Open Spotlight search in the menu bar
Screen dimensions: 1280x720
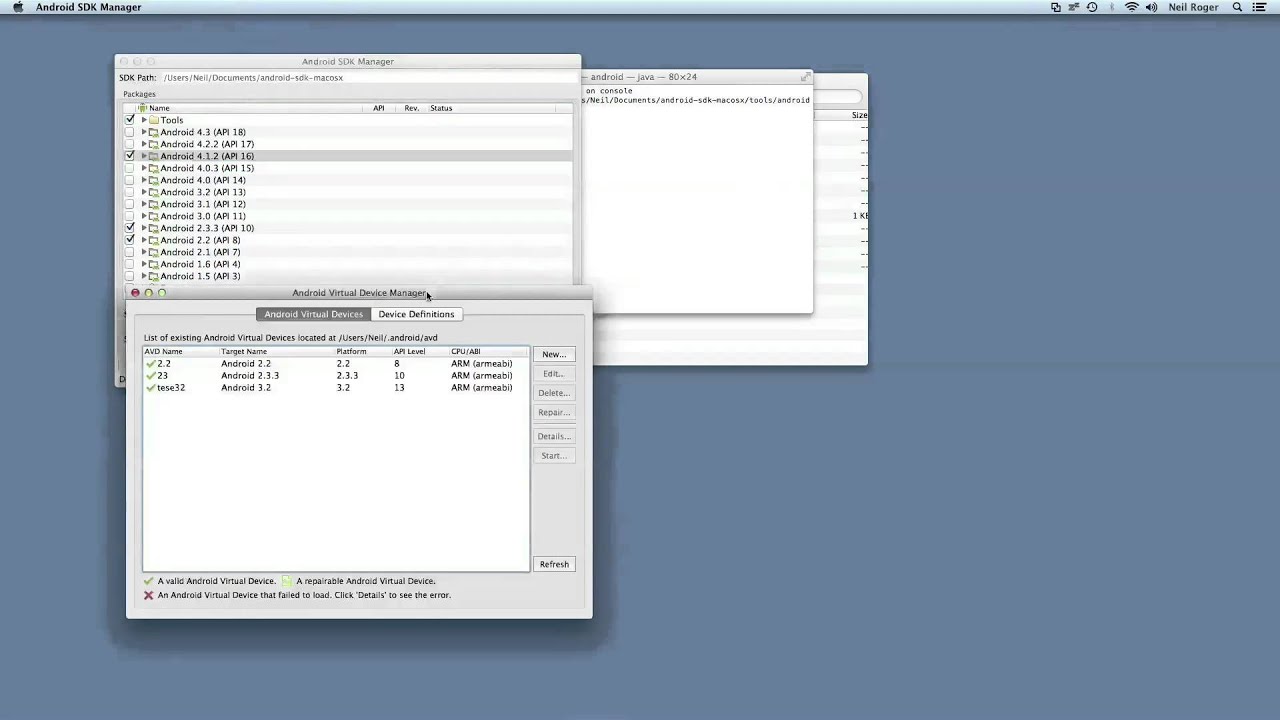click(x=1237, y=7)
